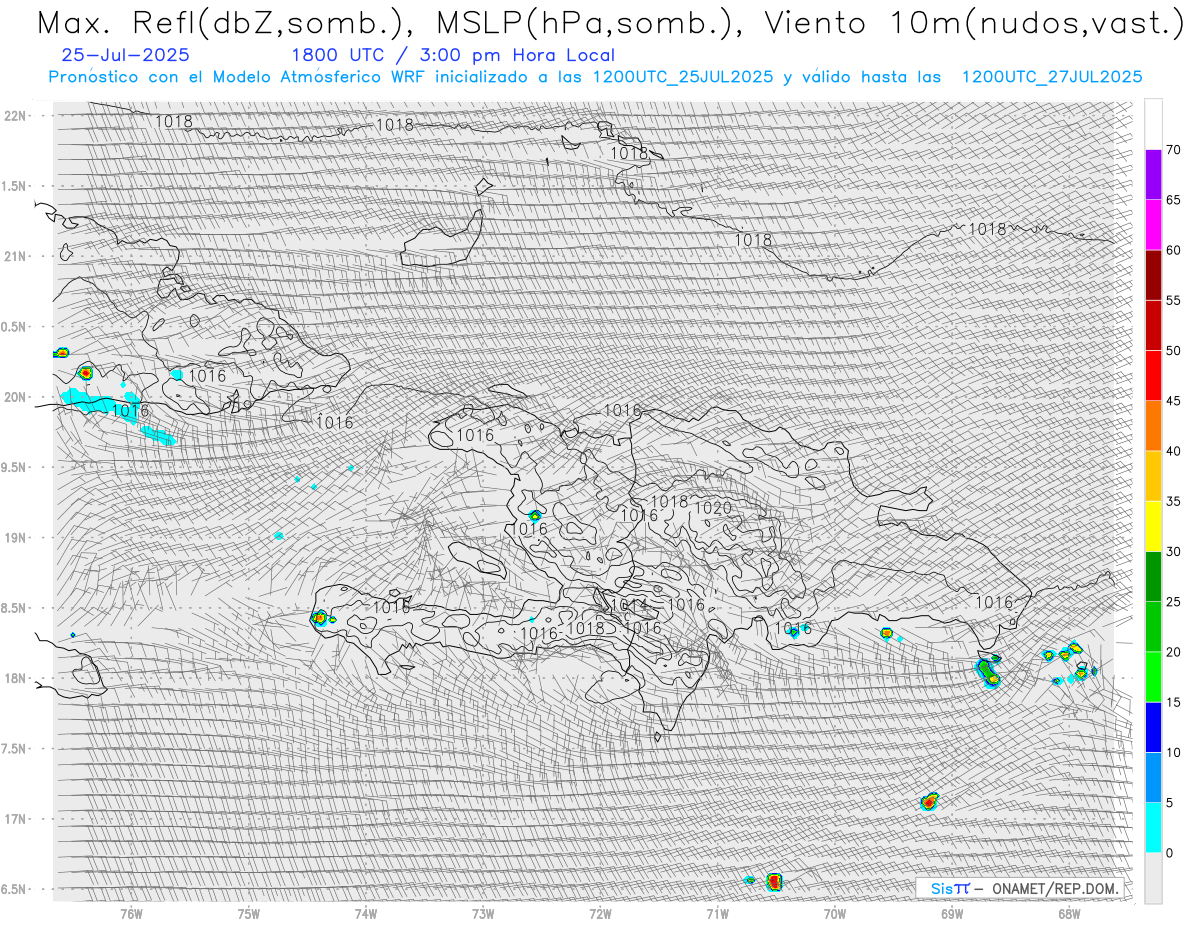The image size is (1200, 927).
Task: Click the purple 65-70 dBZ colorbar segment
Action: tap(1153, 175)
